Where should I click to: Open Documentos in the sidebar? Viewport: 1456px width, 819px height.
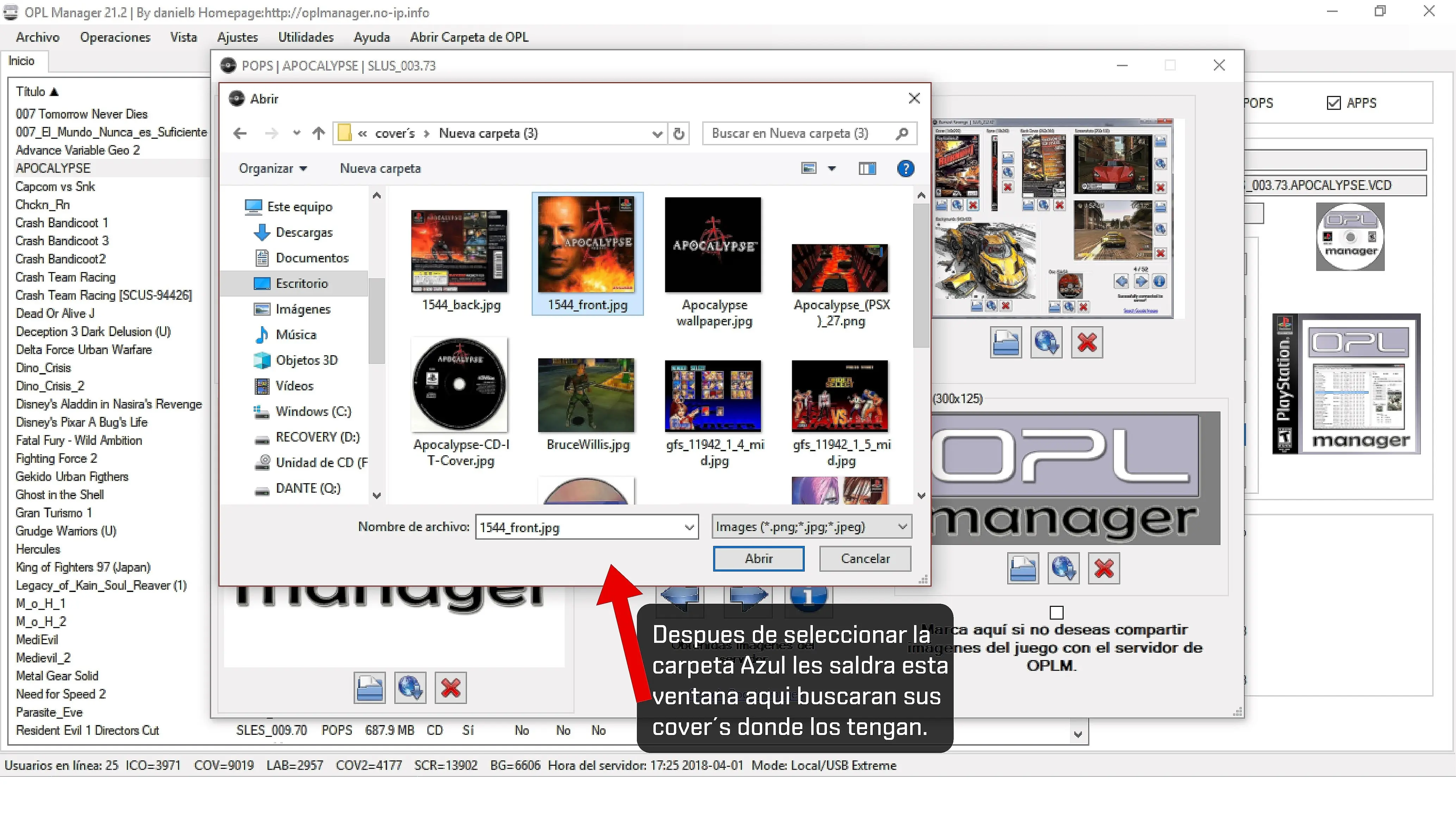tap(301, 258)
